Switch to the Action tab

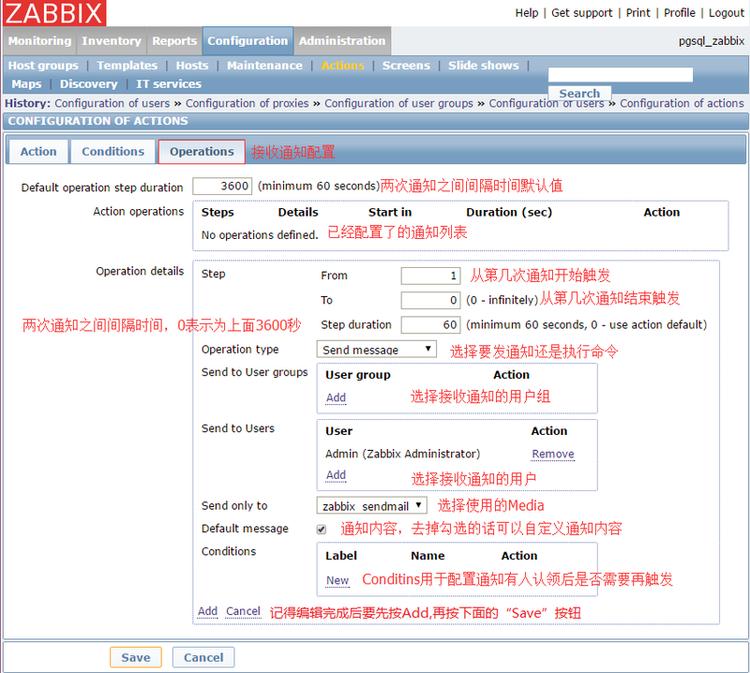click(x=38, y=151)
